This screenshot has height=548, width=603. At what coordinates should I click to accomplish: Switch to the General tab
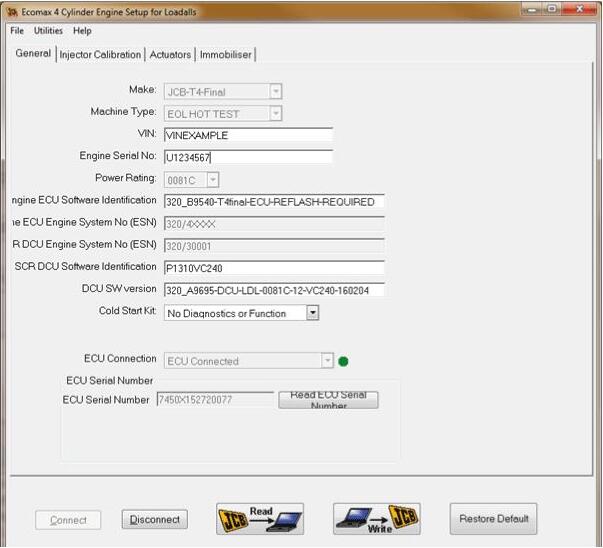pos(33,53)
